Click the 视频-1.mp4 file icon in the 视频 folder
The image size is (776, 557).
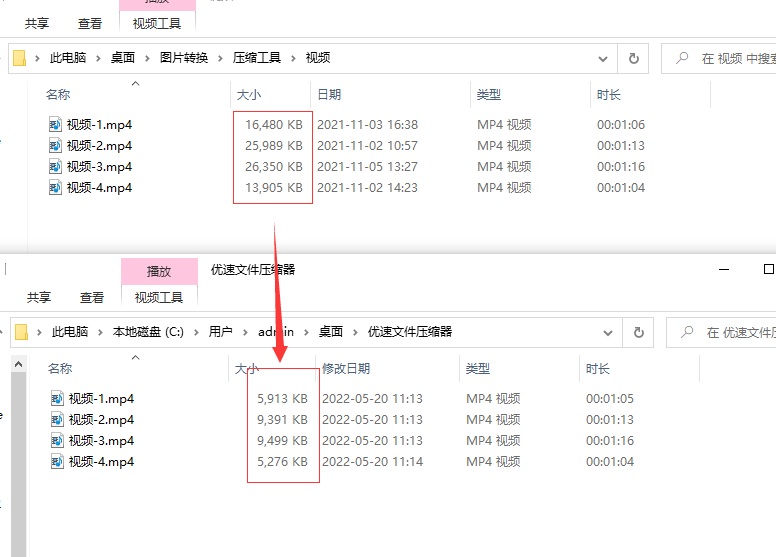point(55,125)
